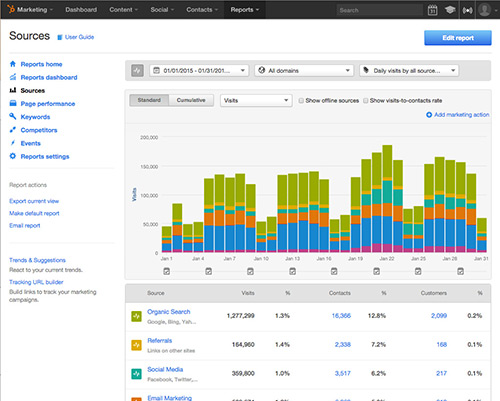Click the marketing action marker below Jan 13

[292, 271]
